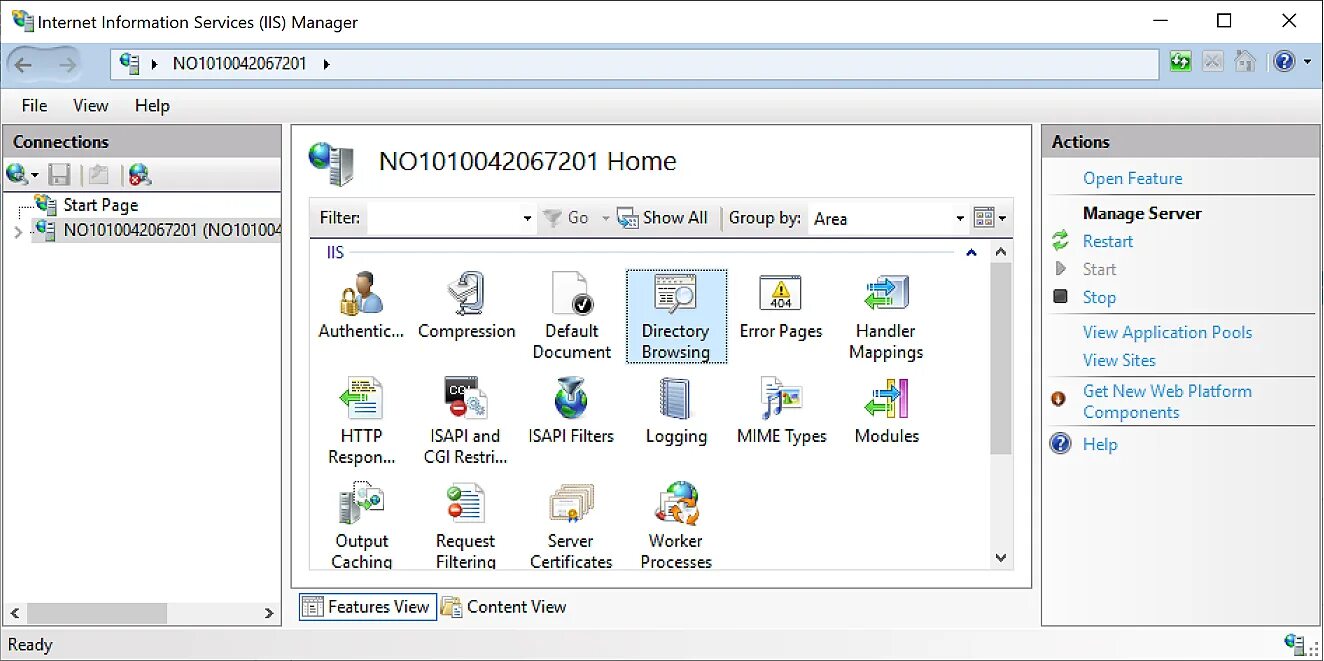
Task: Click Open Feature action link
Action: [x=1132, y=178]
